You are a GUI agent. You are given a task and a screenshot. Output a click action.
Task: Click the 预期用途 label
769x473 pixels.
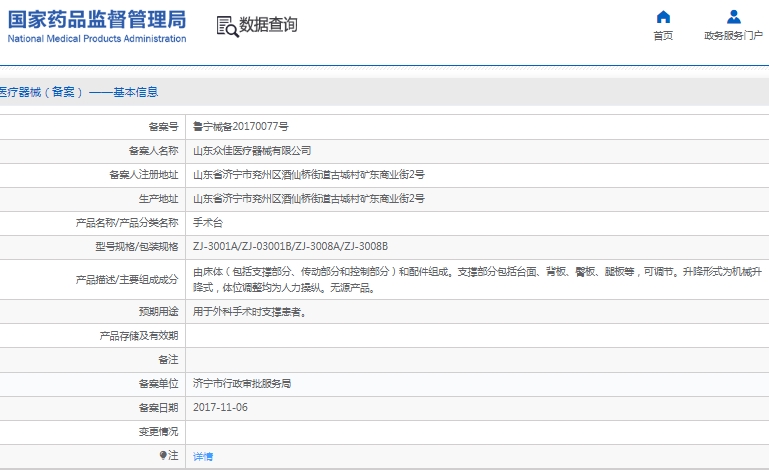[158, 312]
